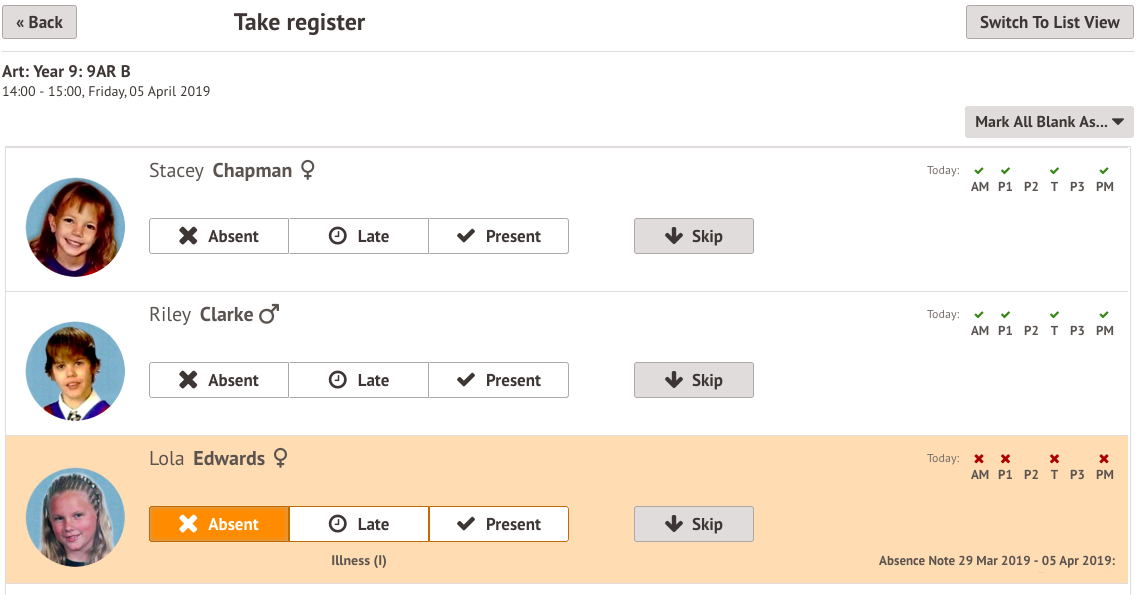Viewport: 1139px width, 595px height.
Task: Click Lola Edwards's P1 red cross
Action: (x=1005, y=459)
